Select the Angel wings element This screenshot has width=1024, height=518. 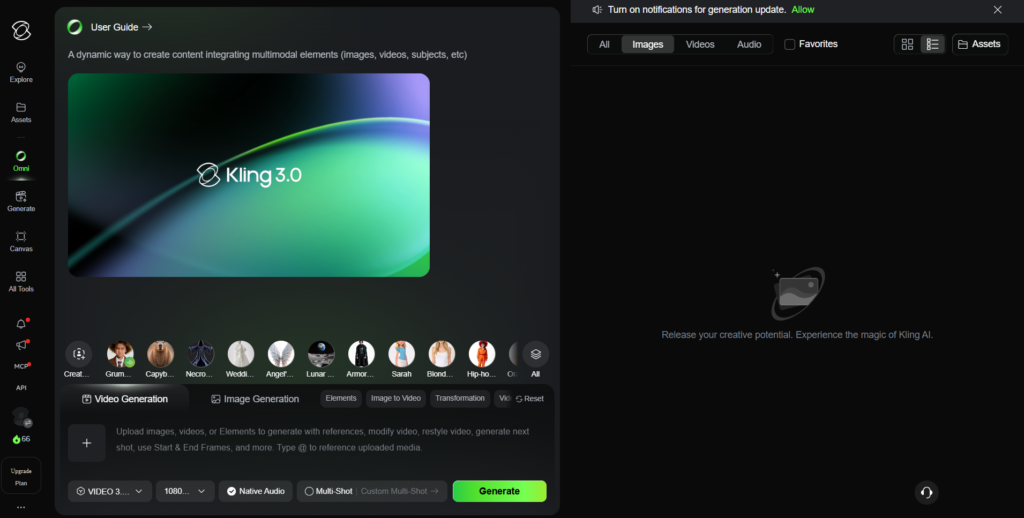coord(281,354)
